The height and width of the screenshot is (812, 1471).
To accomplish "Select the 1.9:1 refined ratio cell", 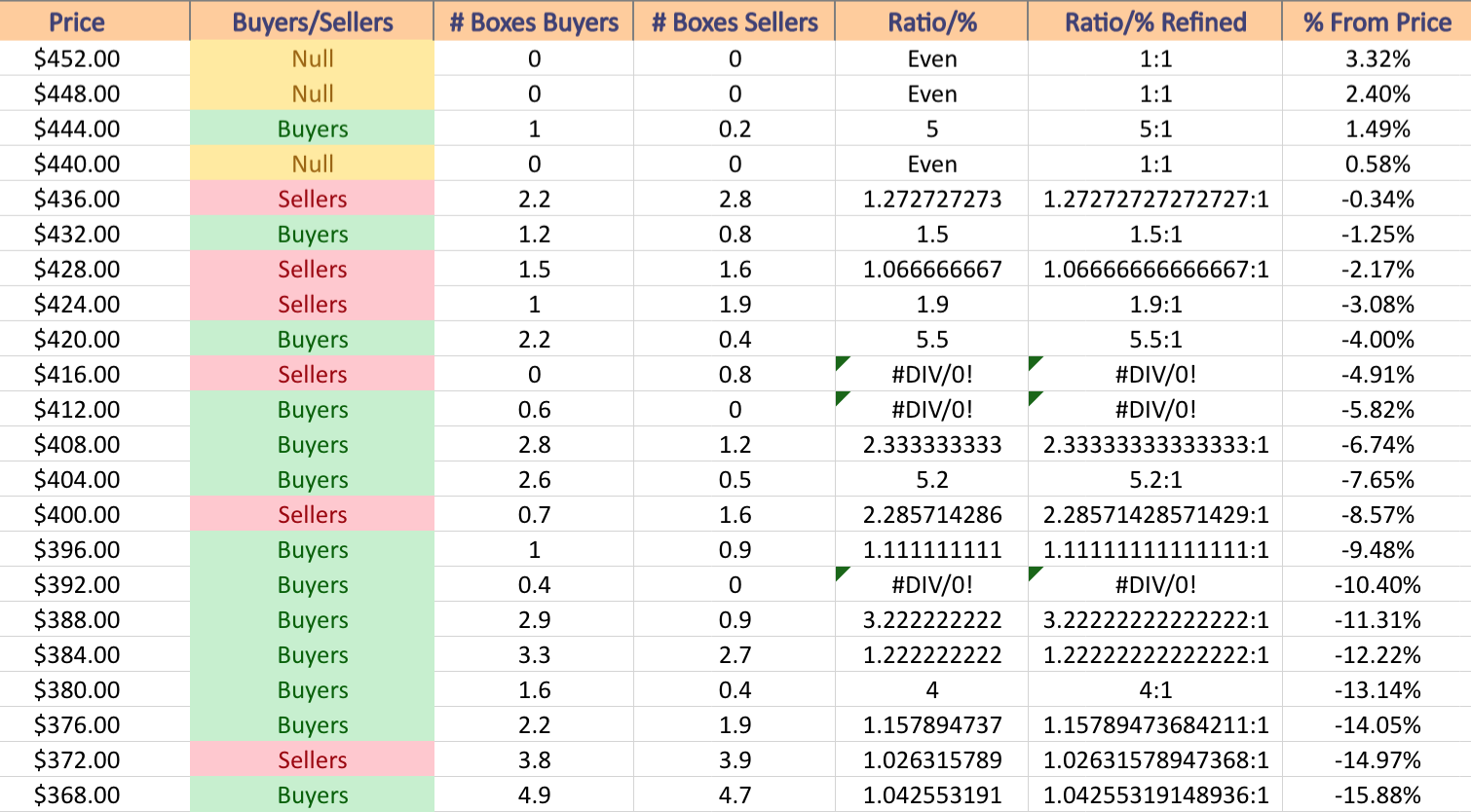I will 1155,304.
